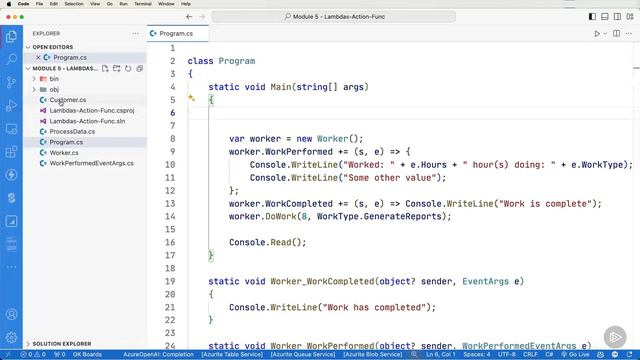The height and width of the screenshot is (360, 640).
Task: Click the command center search box
Action: point(334,17)
